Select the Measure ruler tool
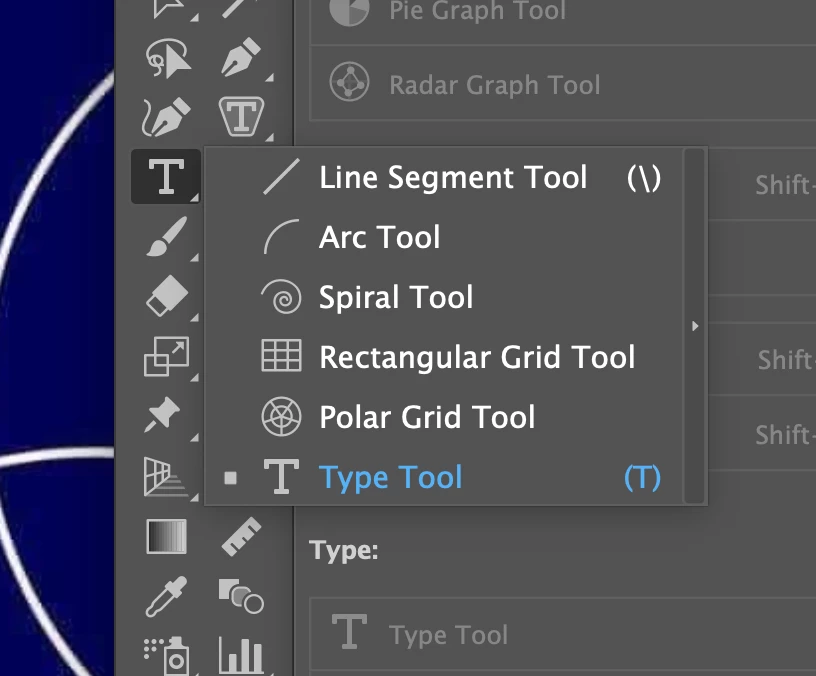The image size is (816, 676). click(241, 536)
